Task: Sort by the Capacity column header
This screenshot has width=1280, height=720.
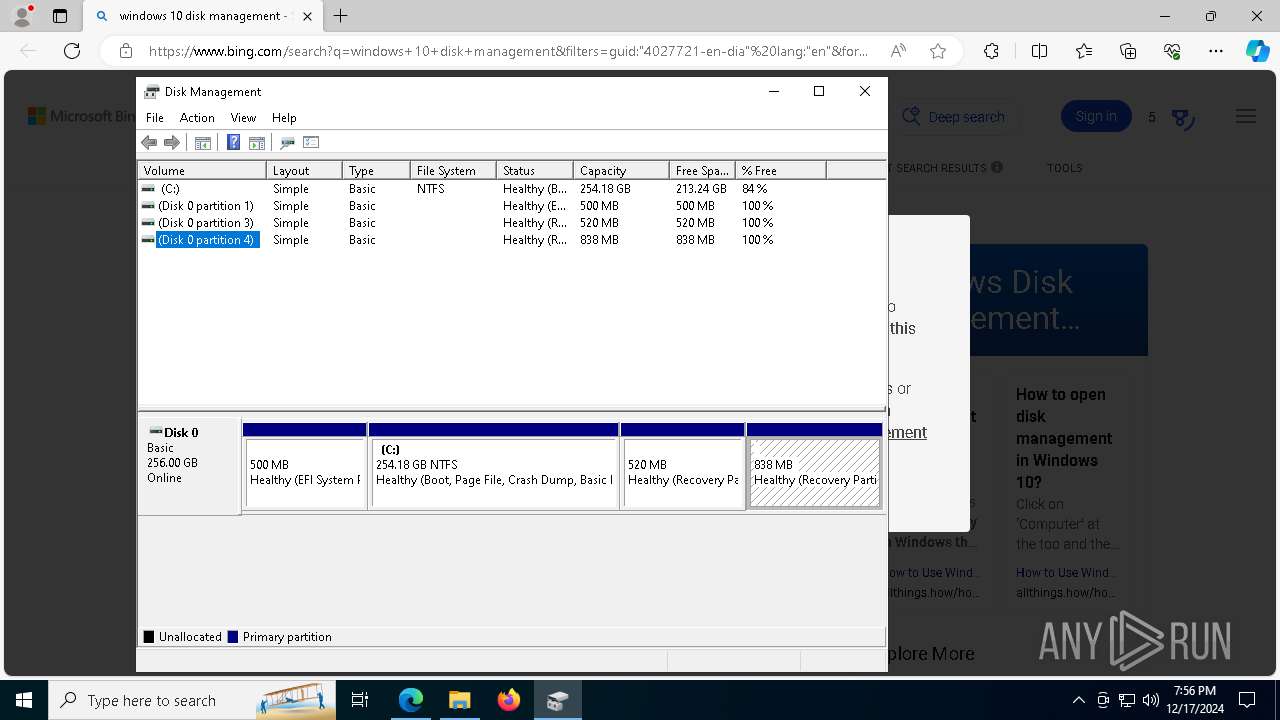Action: pos(622,171)
